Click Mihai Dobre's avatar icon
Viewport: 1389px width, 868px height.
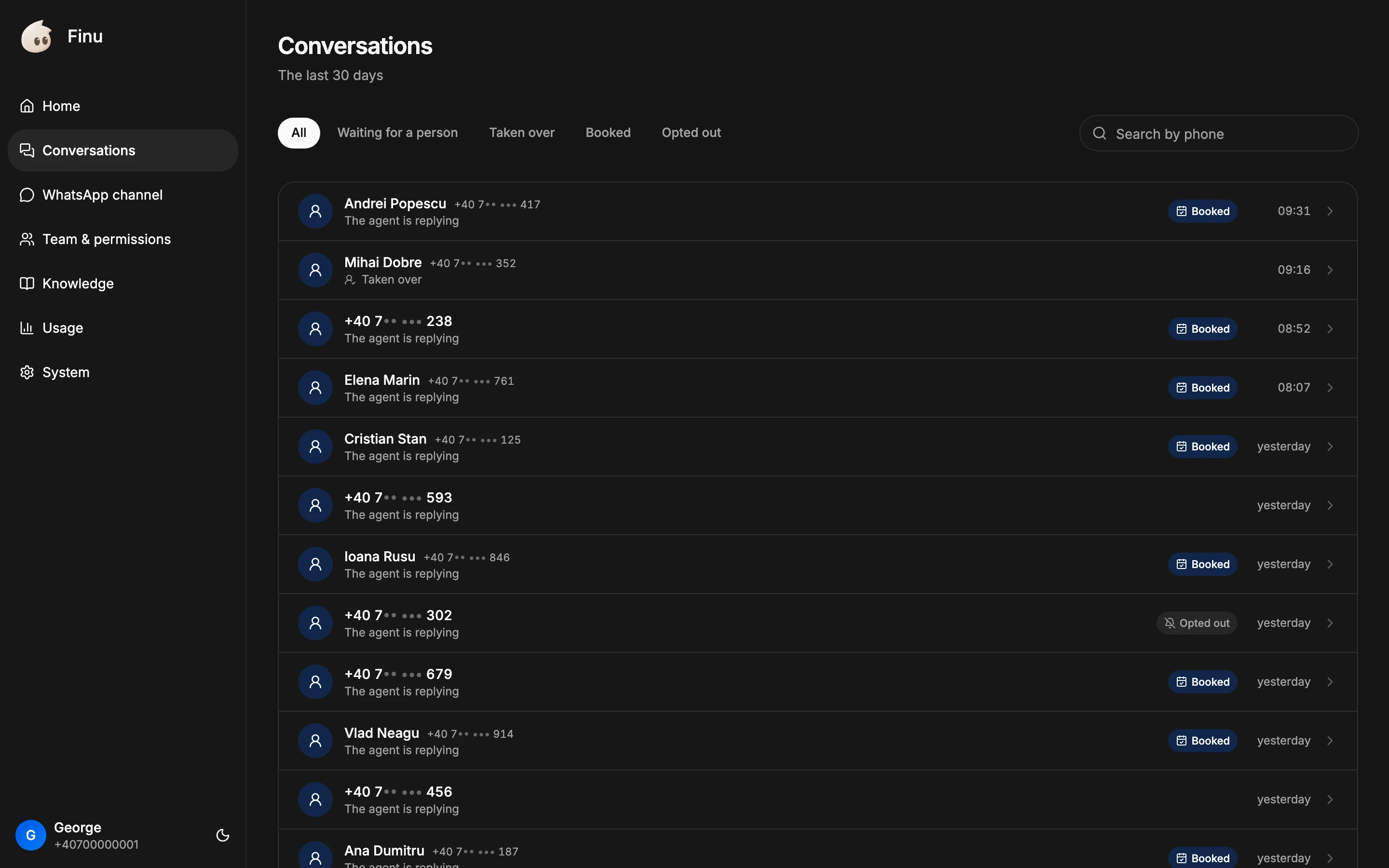pos(315,270)
